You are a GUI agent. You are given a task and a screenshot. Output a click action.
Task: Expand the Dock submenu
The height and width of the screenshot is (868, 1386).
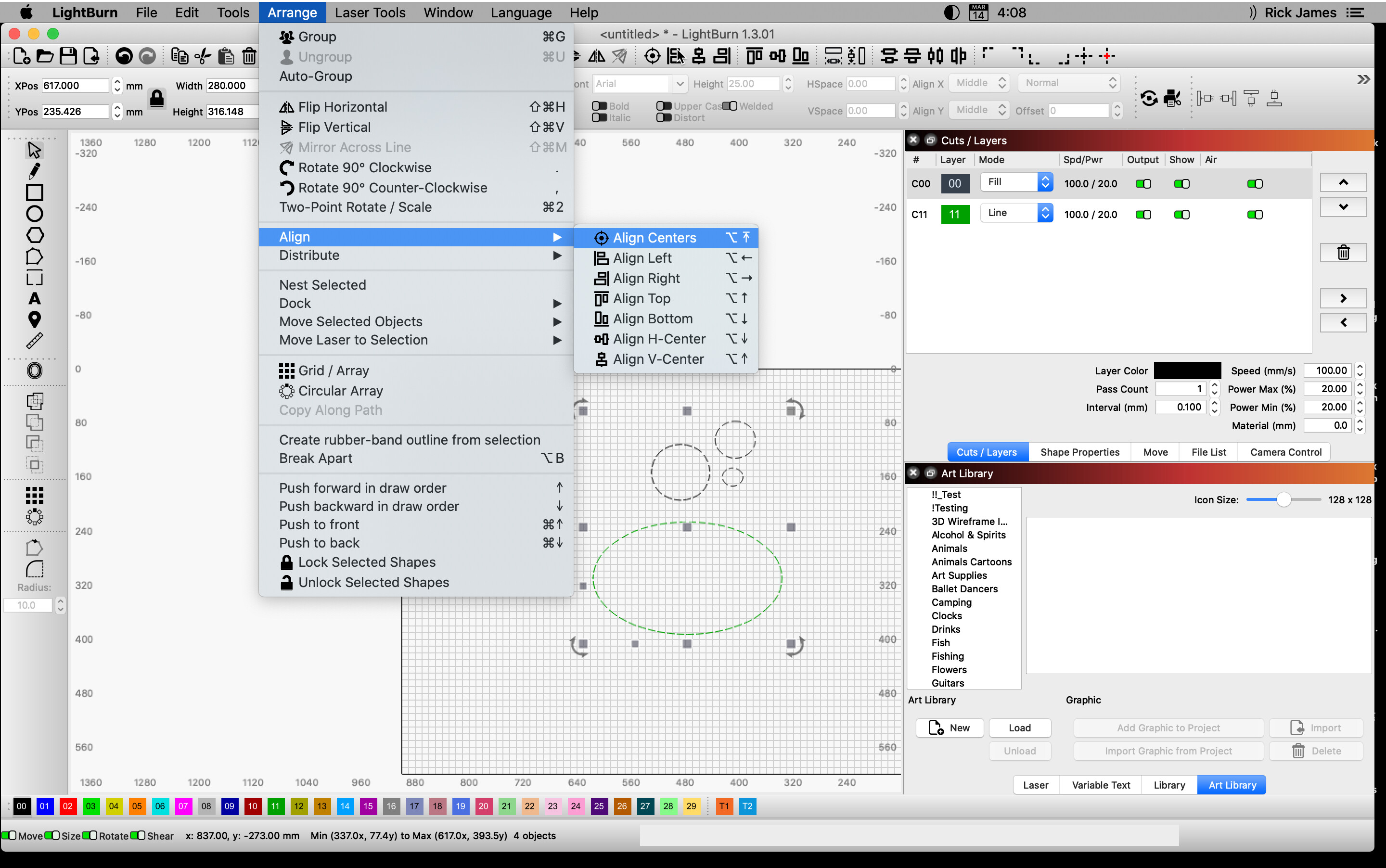[416, 304]
